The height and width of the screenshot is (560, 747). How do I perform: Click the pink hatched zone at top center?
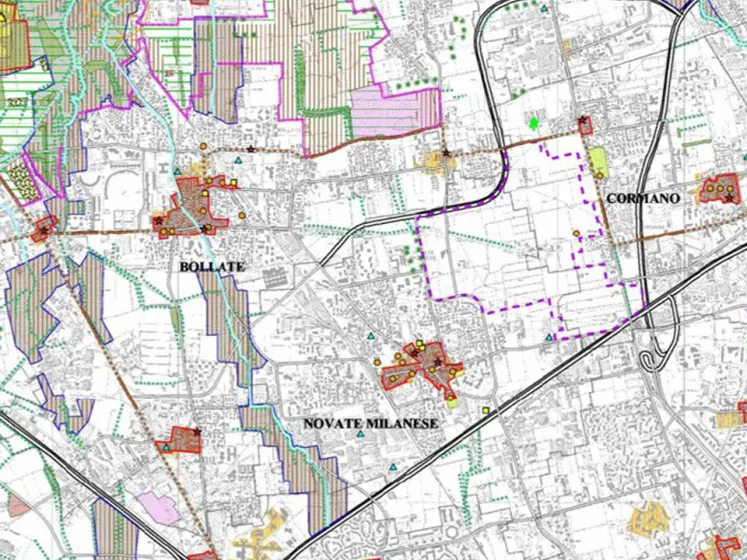[395, 109]
